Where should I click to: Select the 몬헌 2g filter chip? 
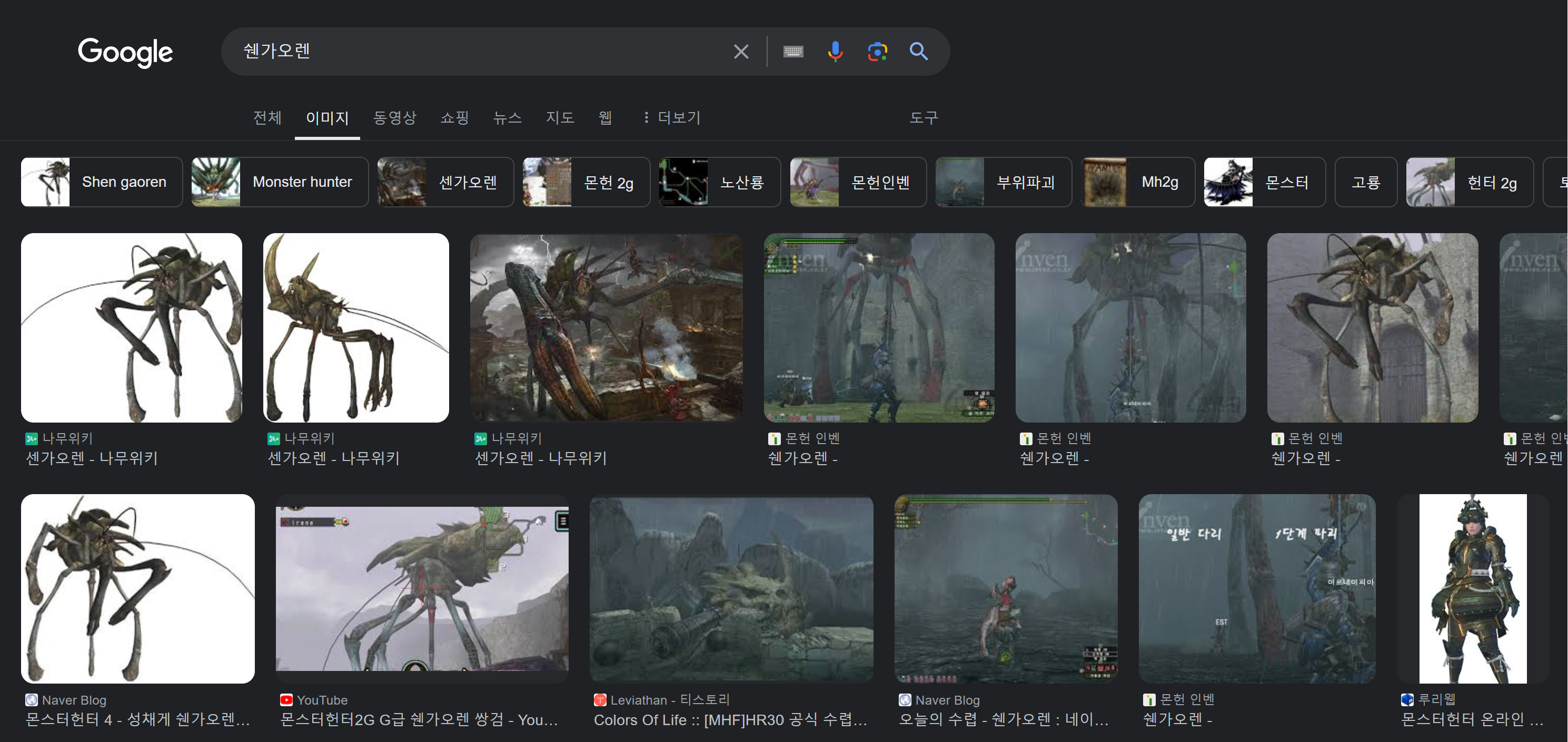click(586, 182)
